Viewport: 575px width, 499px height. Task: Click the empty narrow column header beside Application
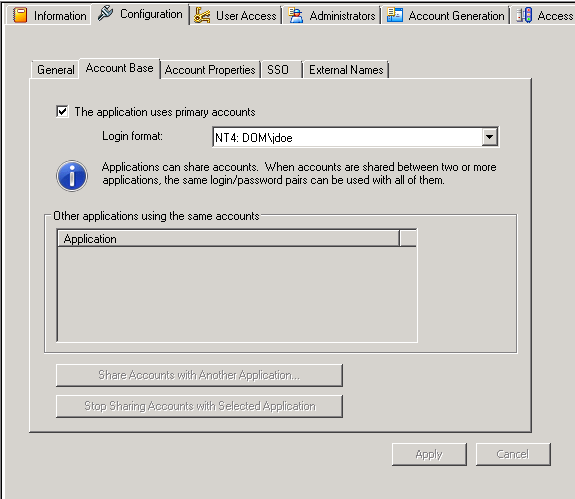click(408, 239)
